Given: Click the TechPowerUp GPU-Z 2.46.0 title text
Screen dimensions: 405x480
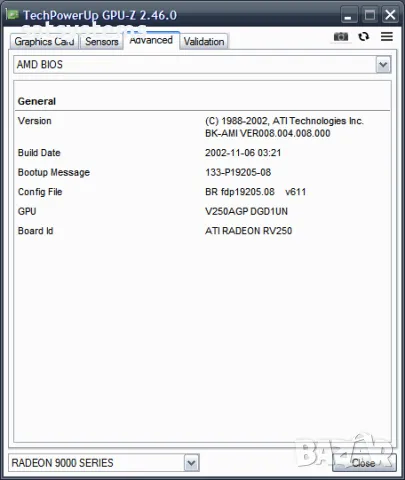Looking at the screenshot, I should pyautogui.click(x=100, y=15).
